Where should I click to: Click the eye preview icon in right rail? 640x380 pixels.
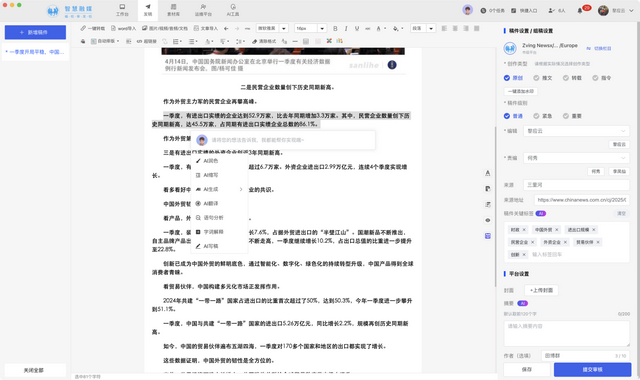pos(488,220)
